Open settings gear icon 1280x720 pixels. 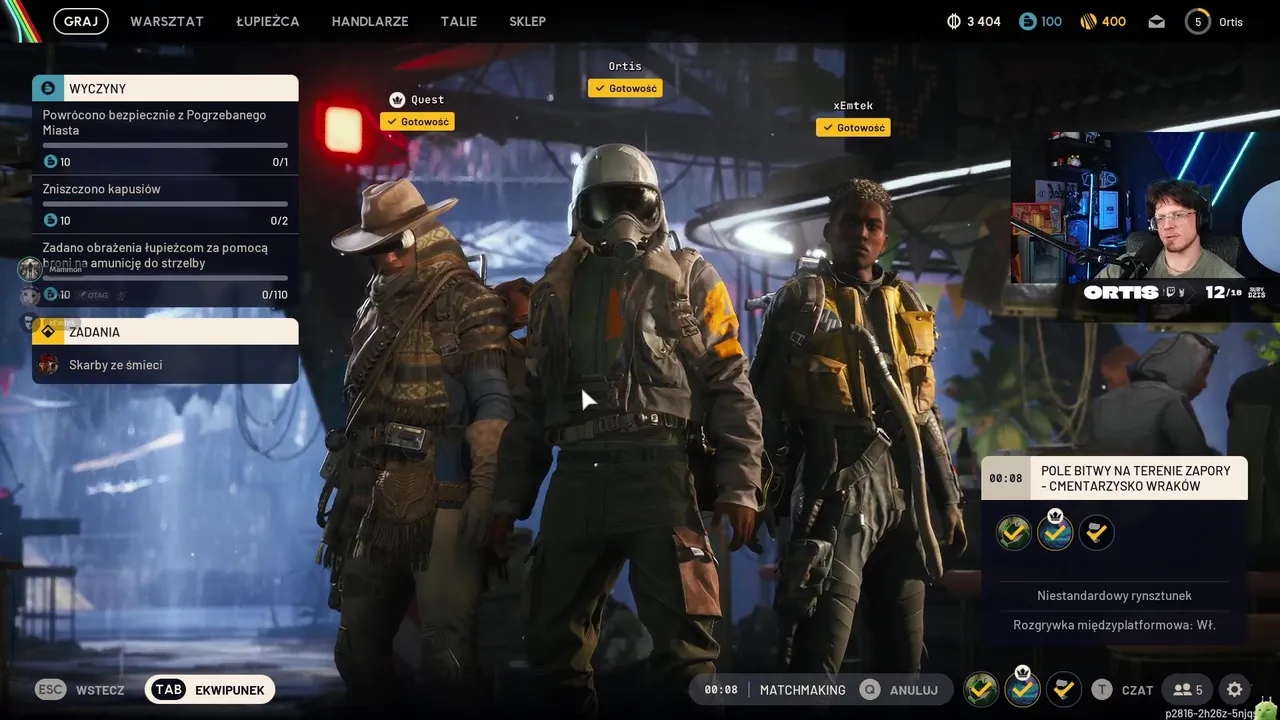point(1235,689)
